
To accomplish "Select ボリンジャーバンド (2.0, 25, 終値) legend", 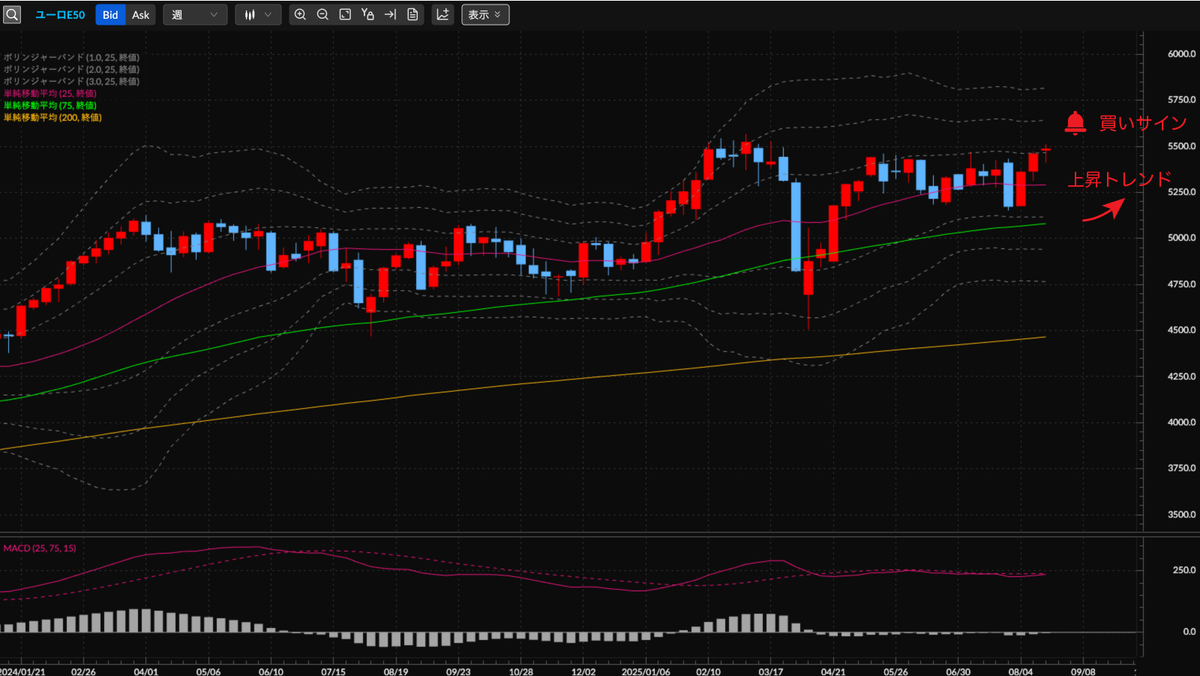I will [71, 69].
